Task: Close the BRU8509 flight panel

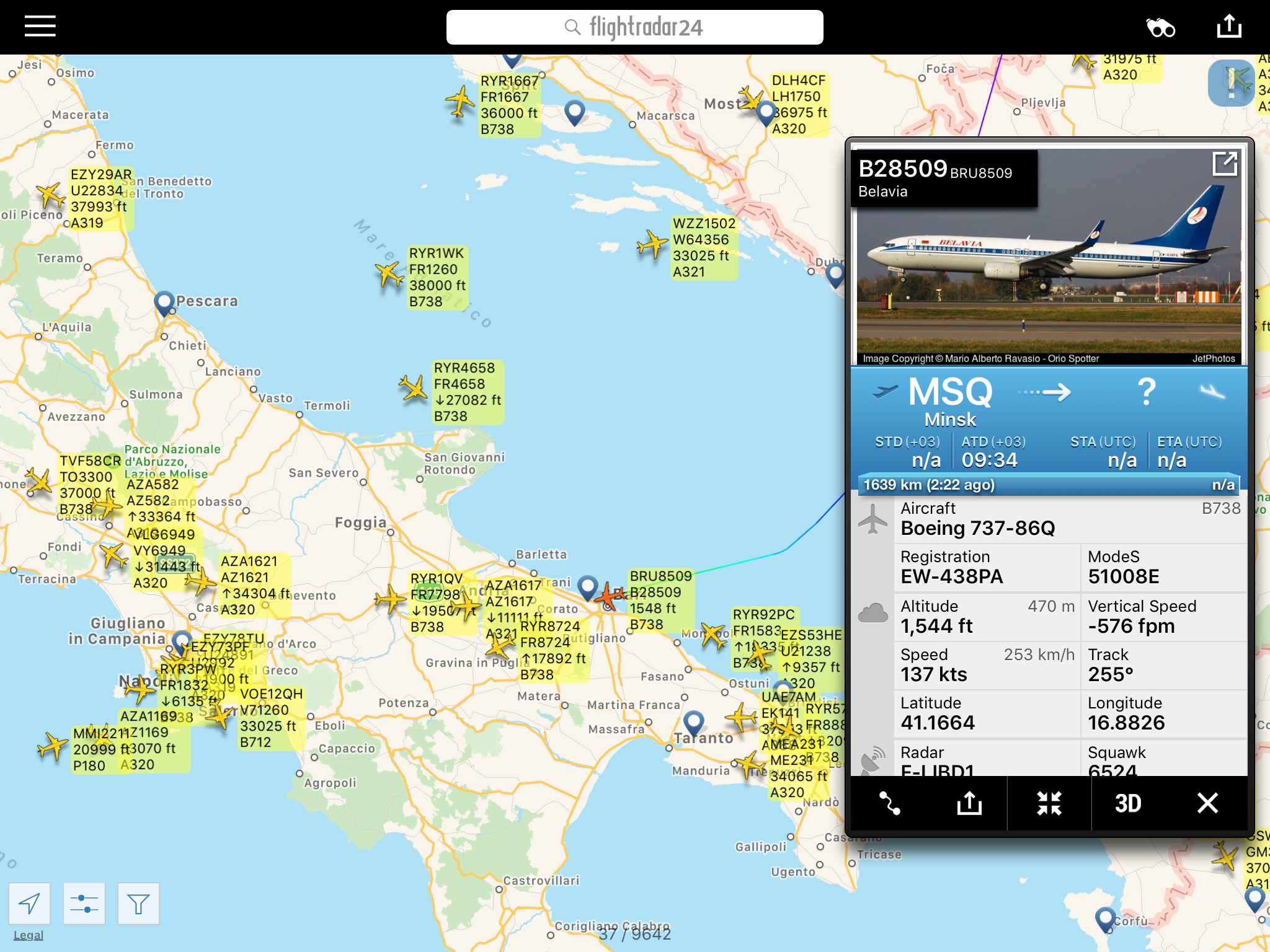Action: click(x=1207, y=803)
